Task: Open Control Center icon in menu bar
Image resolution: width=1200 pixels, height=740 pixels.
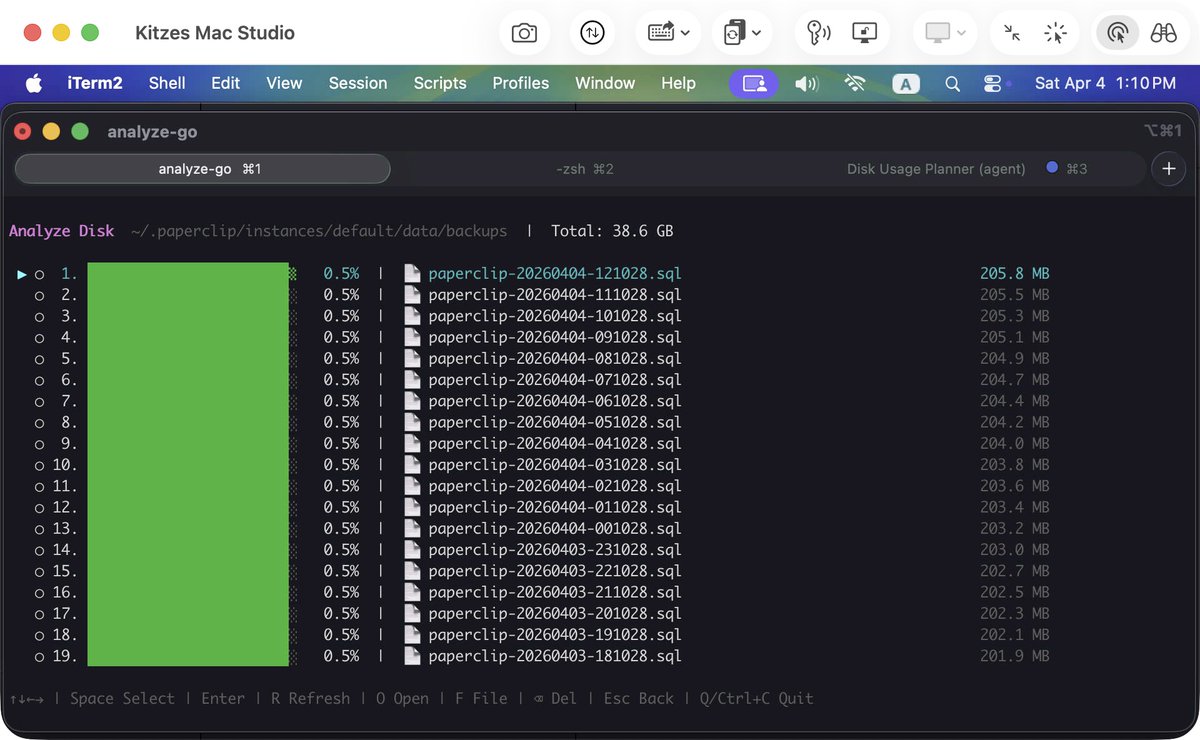Action: (993, 84)
